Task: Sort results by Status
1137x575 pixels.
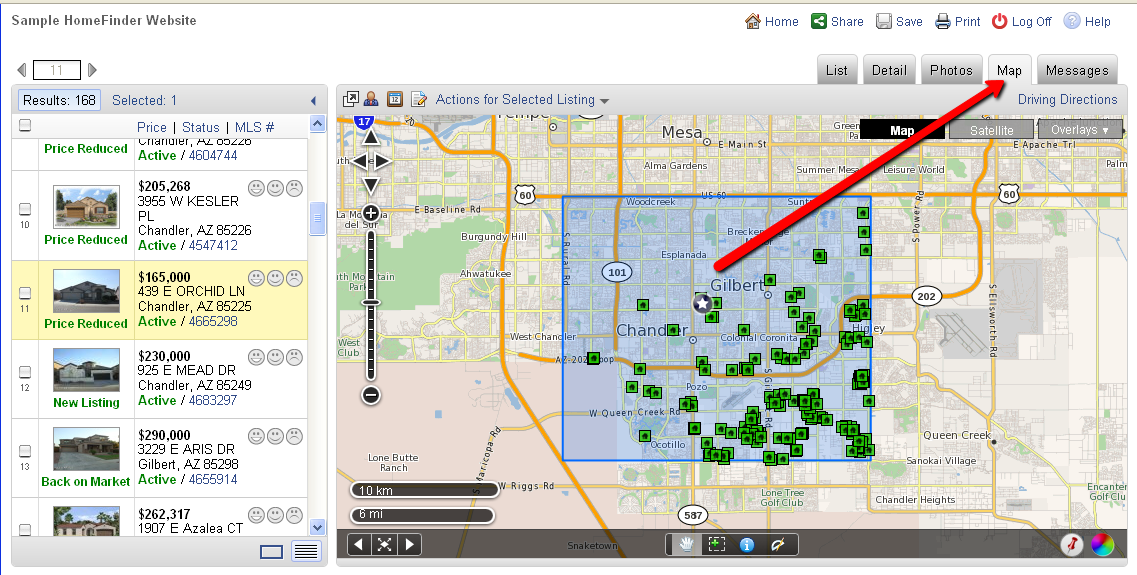Action: [200, 127]
